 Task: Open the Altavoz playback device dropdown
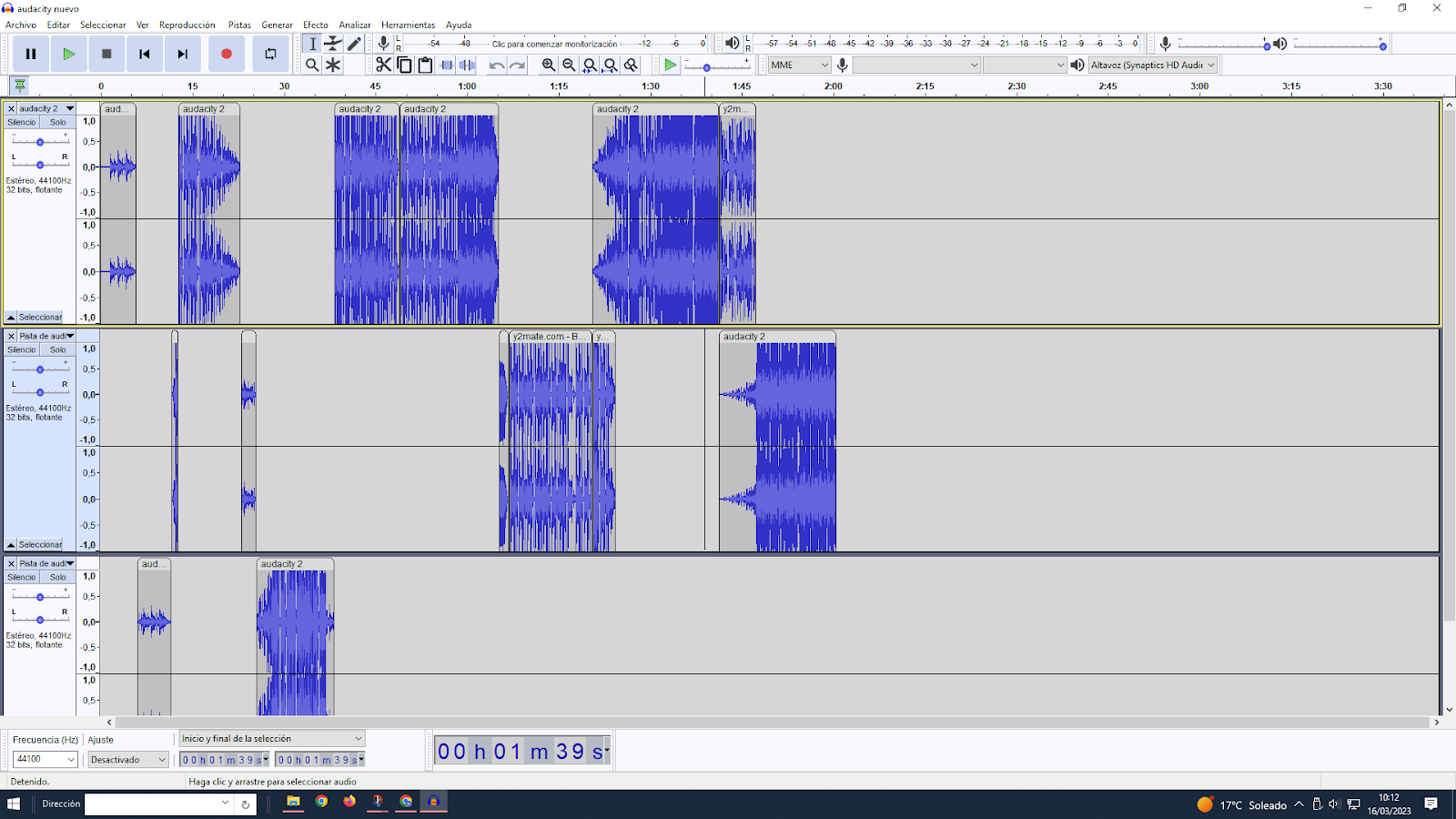point(1153,65)
